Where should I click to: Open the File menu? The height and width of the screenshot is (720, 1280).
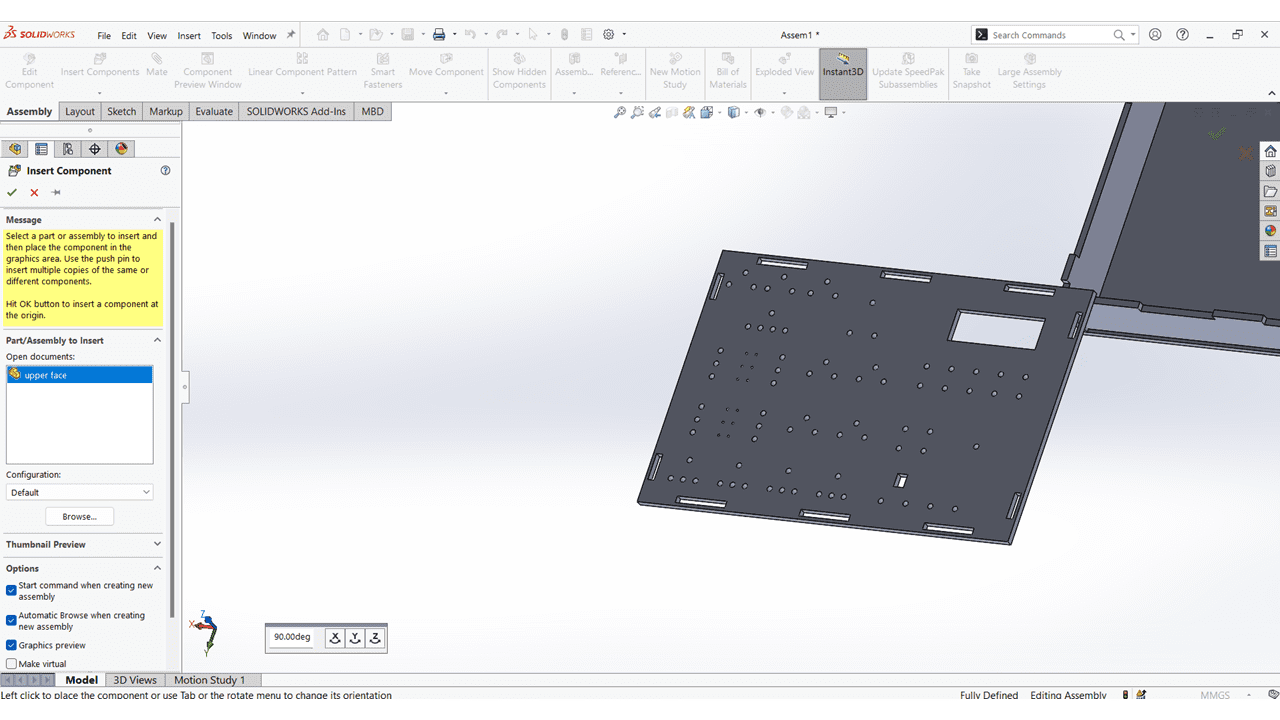104,35
